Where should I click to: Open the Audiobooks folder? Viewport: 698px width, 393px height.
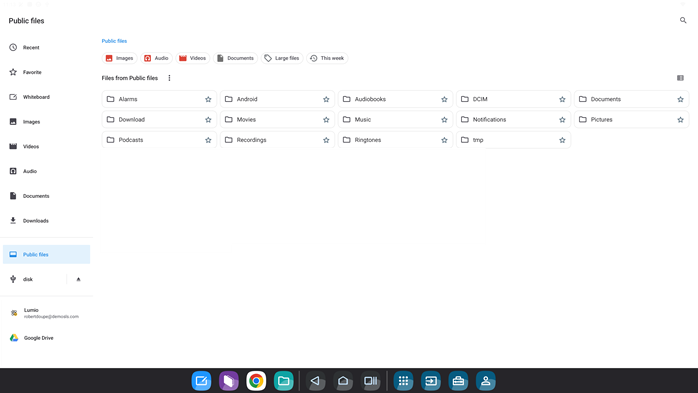395,99
